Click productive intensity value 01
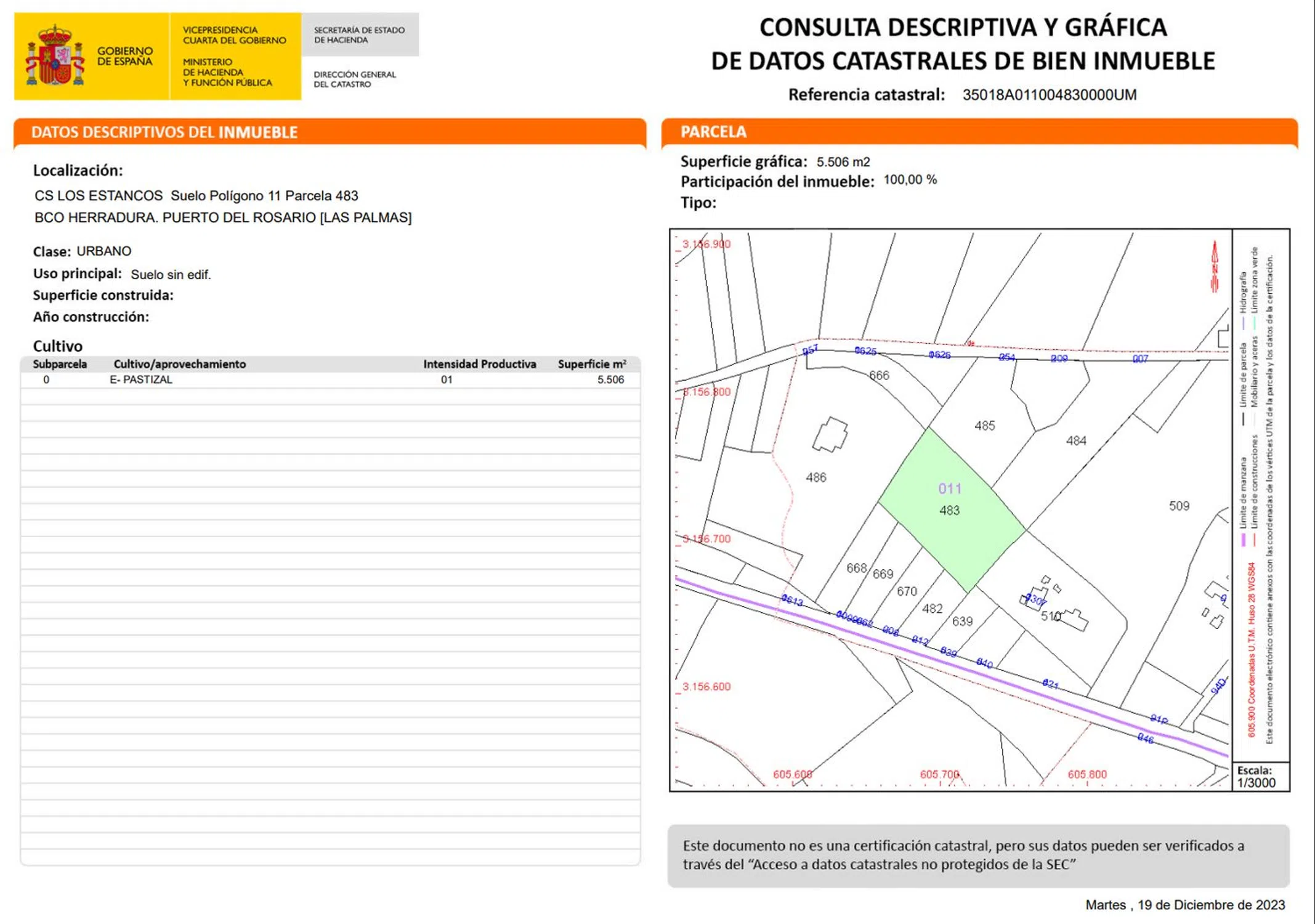This screenshot has height=924, width=1315. (x=447, y=380)
